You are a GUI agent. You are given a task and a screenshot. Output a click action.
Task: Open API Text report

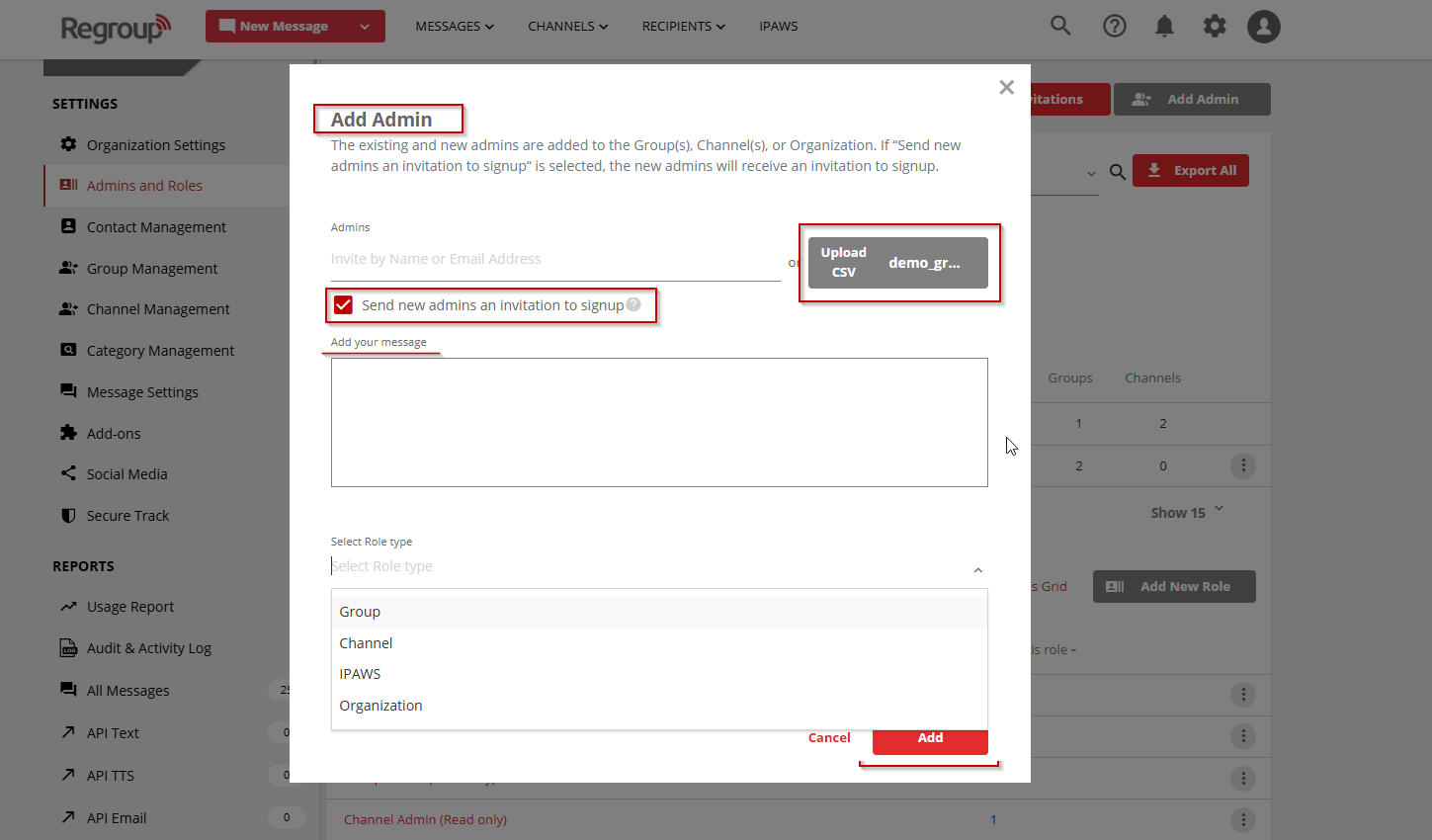coord(113,733)
